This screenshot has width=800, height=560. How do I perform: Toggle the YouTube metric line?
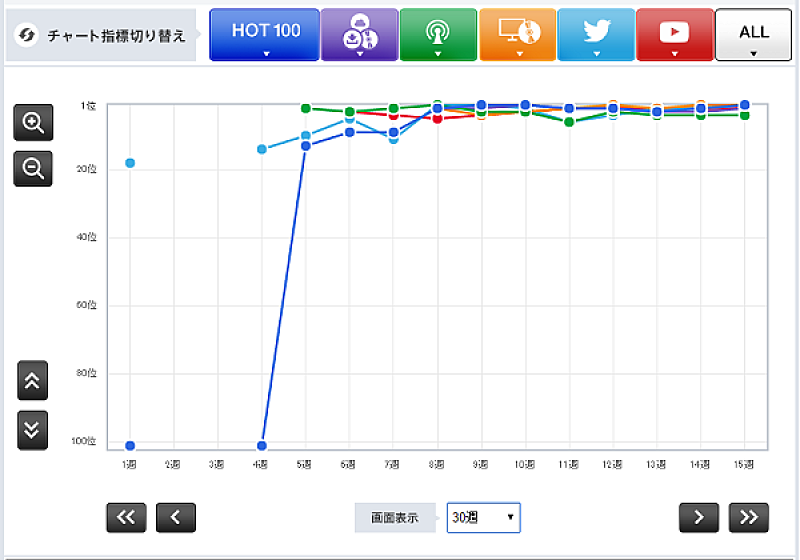675,35
